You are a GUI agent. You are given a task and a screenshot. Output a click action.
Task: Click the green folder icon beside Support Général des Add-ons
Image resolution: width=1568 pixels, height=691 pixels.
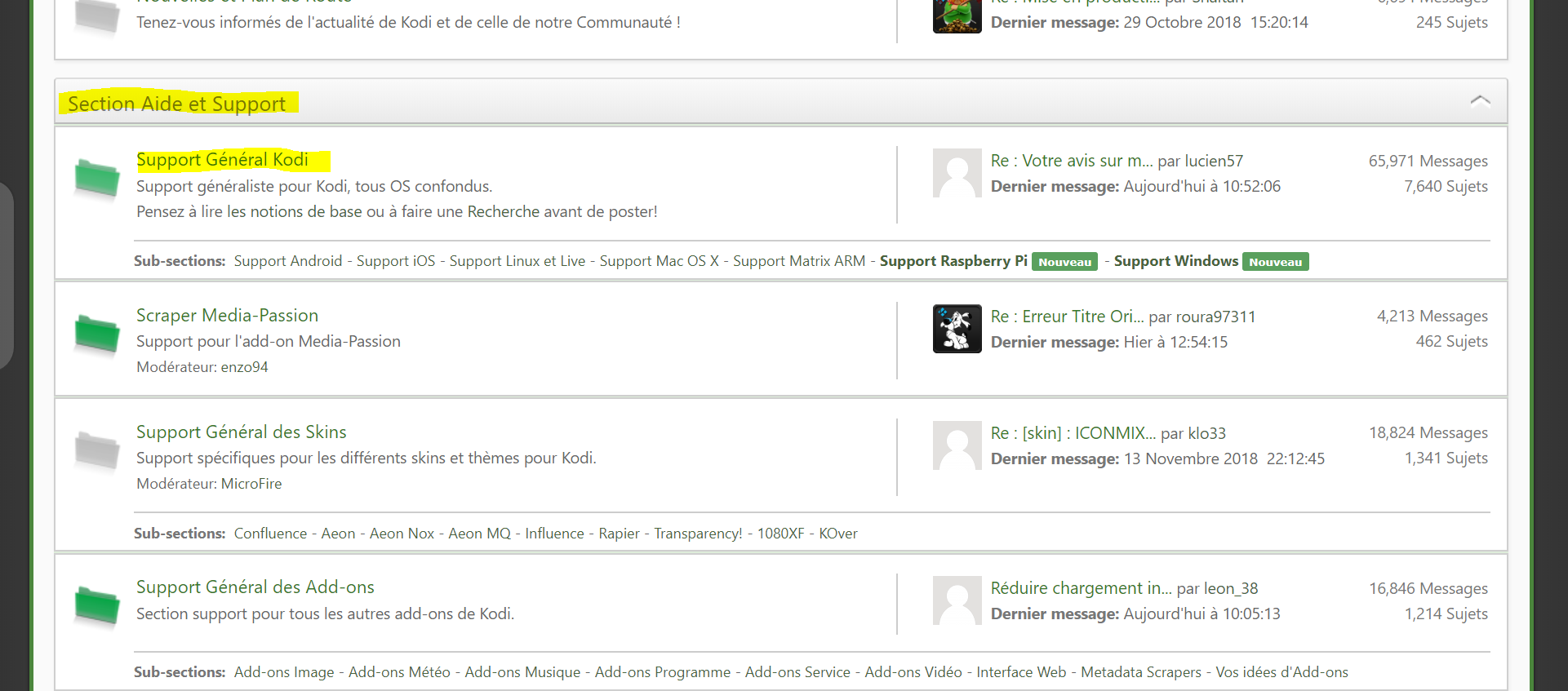coord(97,606)
